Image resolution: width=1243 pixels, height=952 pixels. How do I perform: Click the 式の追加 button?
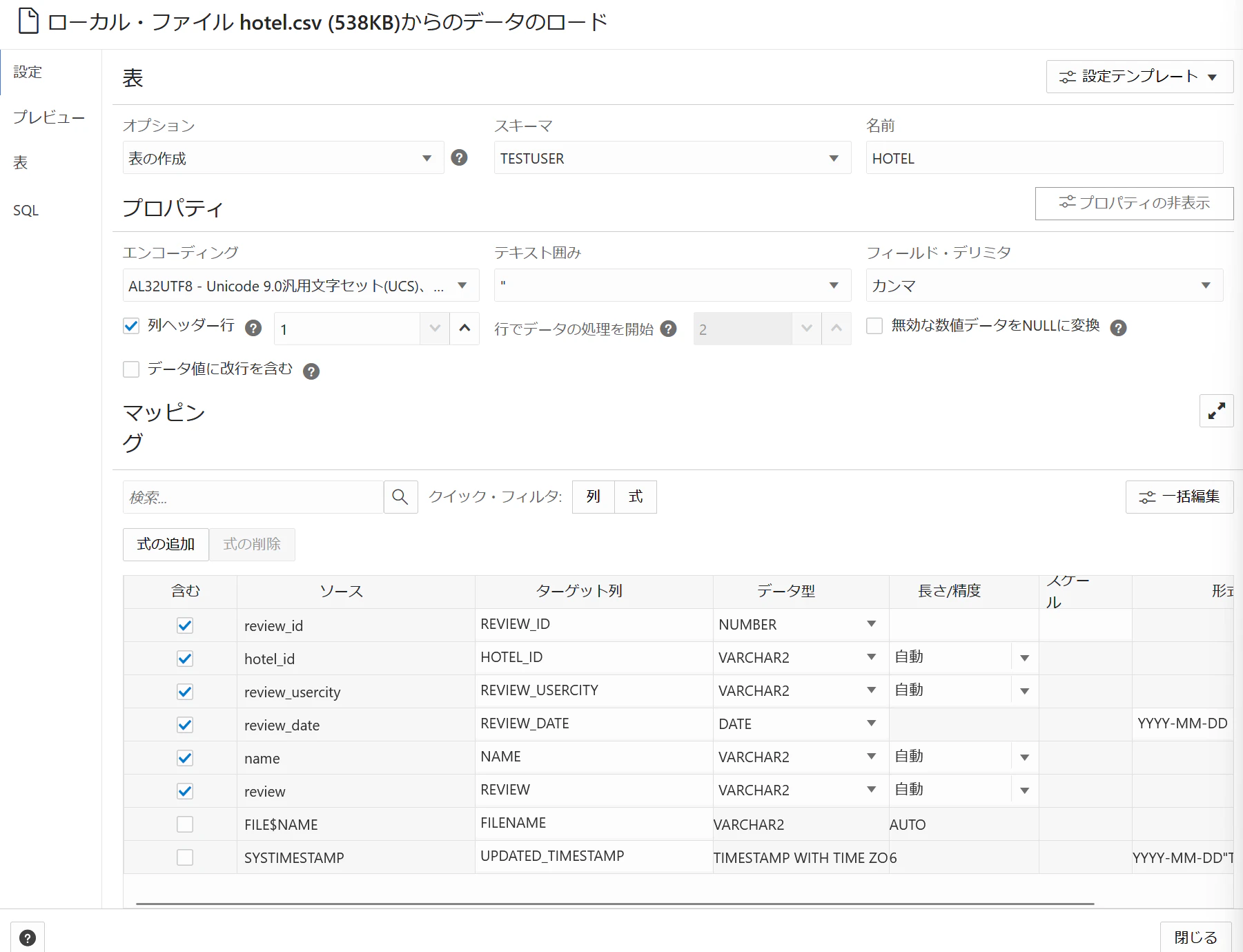coord(166,544)
